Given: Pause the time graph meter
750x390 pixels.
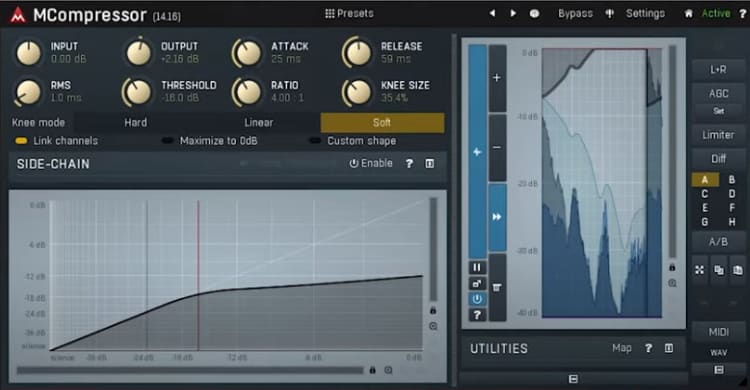Looking at the screenshot, I should pyautogui.click(x=477, y=267).
